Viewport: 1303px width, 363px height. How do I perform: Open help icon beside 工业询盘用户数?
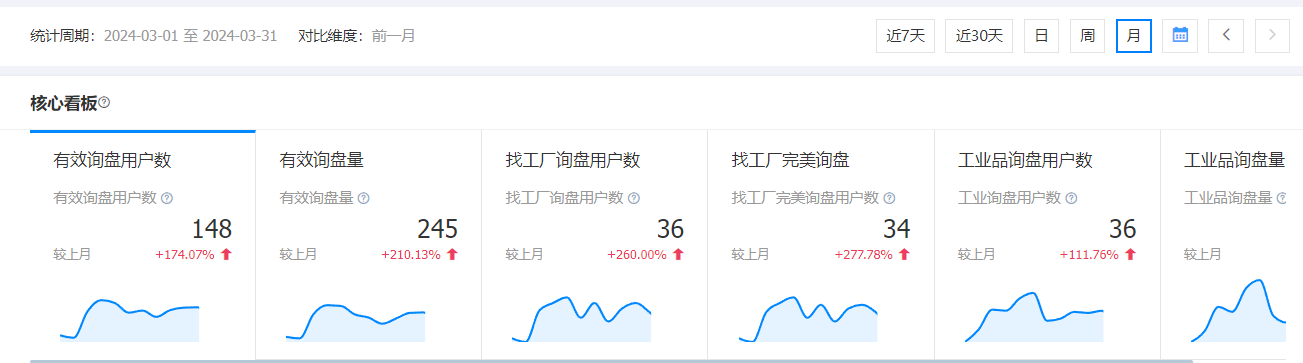pyautogui.click(x=1071, y=198)
